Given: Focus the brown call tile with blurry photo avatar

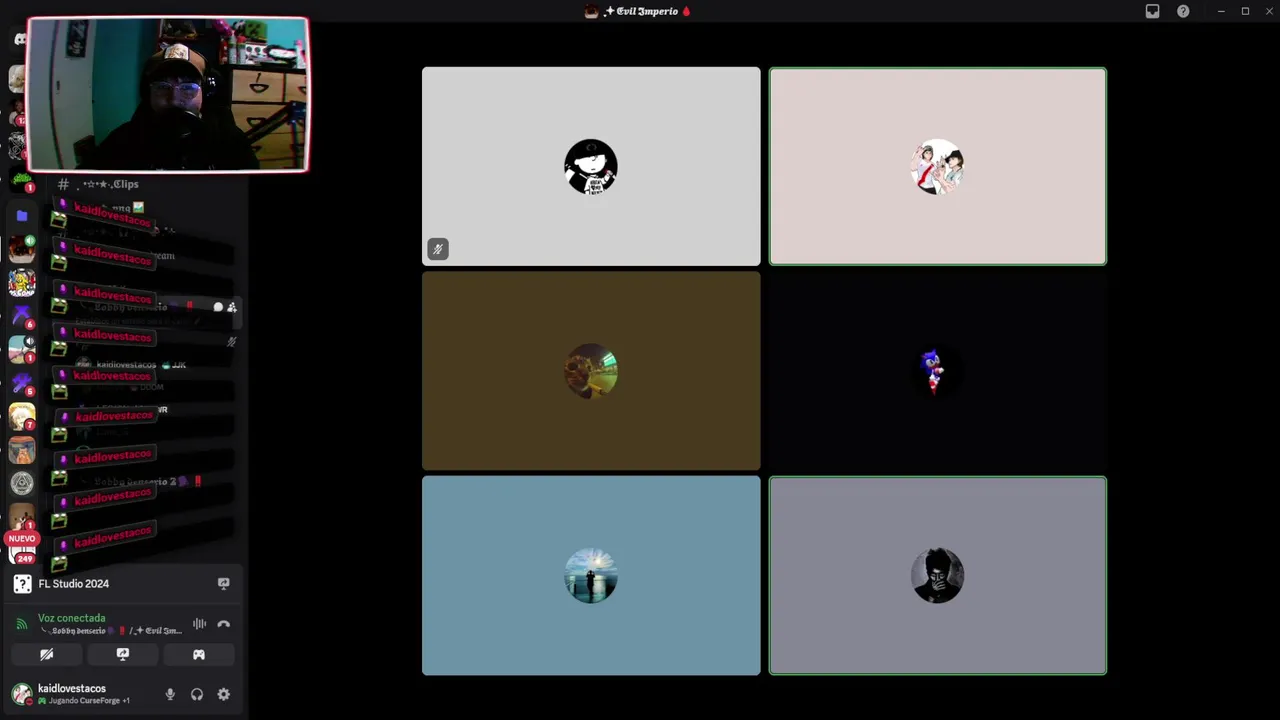Looking at the screenshot, I should [591, 371].
